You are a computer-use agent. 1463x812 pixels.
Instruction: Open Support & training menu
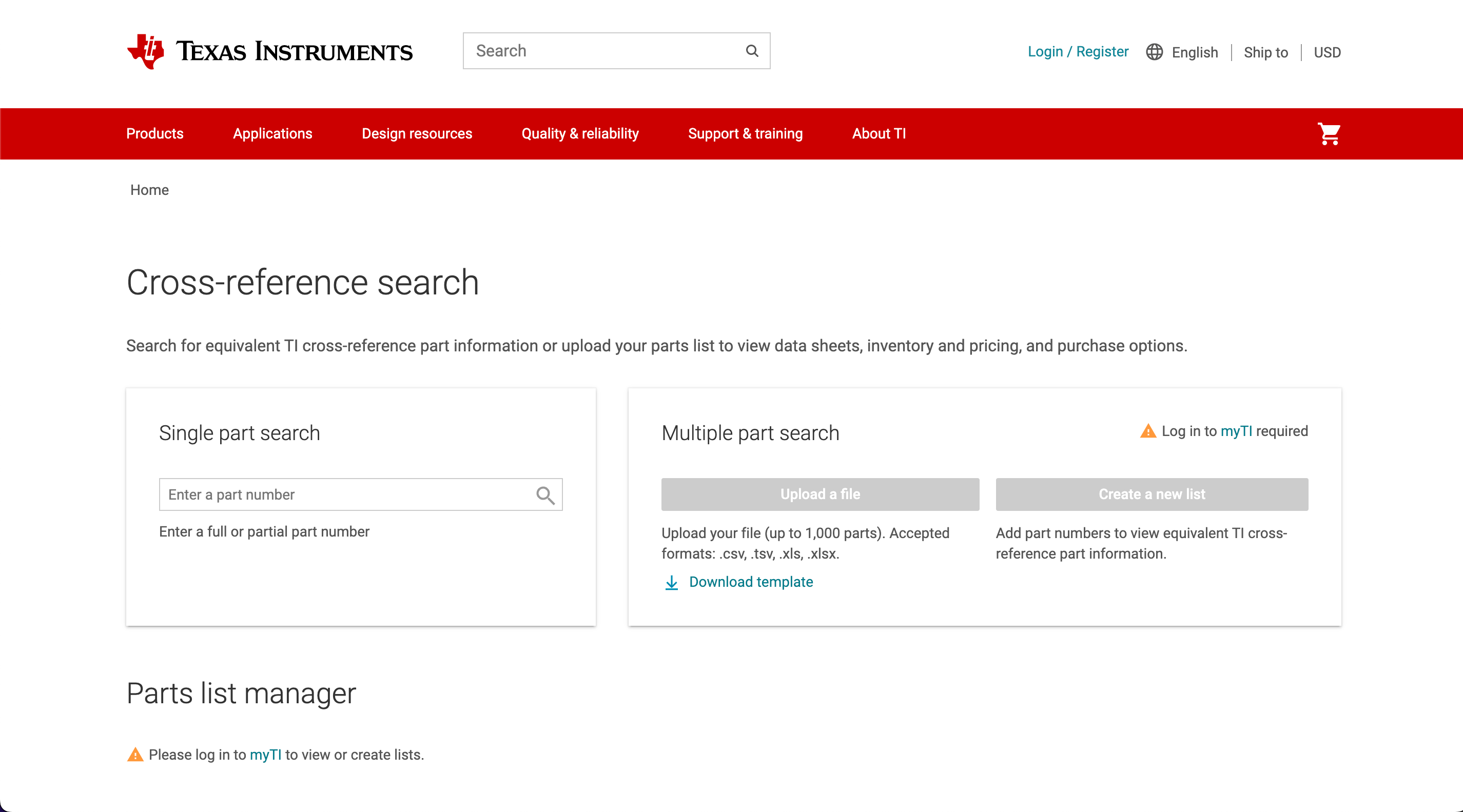[x=745, y=133]
